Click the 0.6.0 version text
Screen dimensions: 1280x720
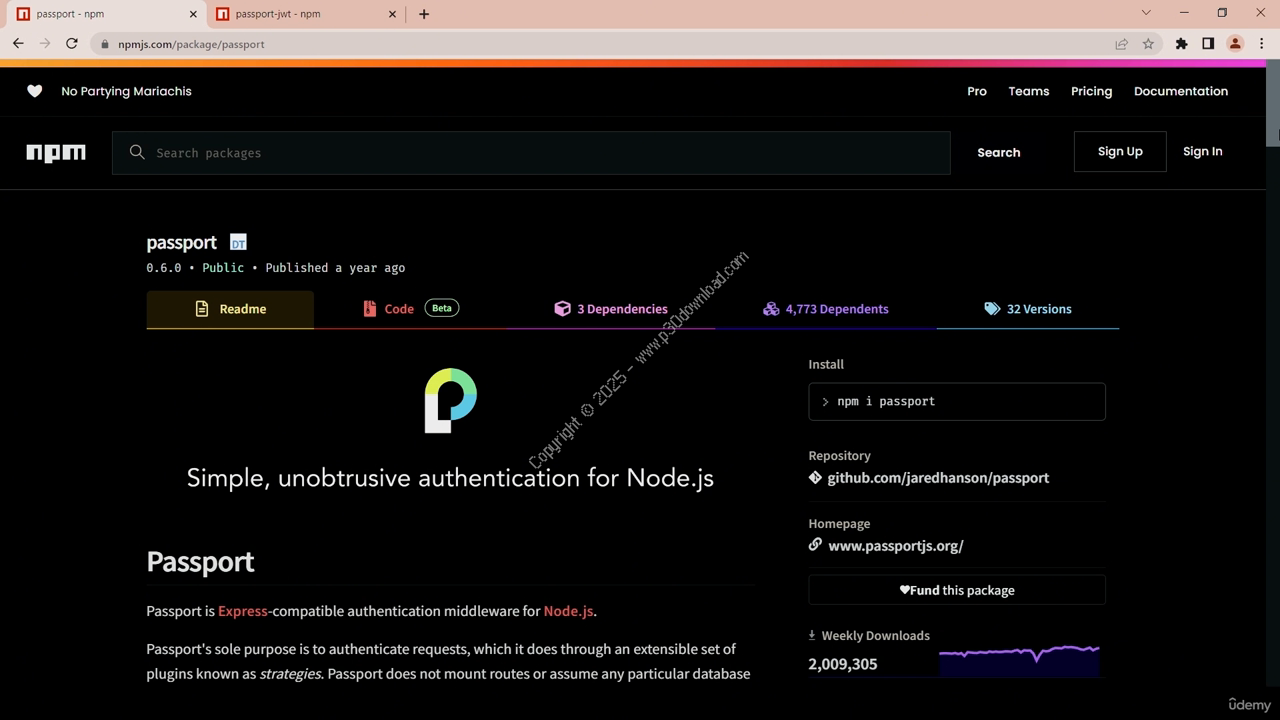click(164, 268)
